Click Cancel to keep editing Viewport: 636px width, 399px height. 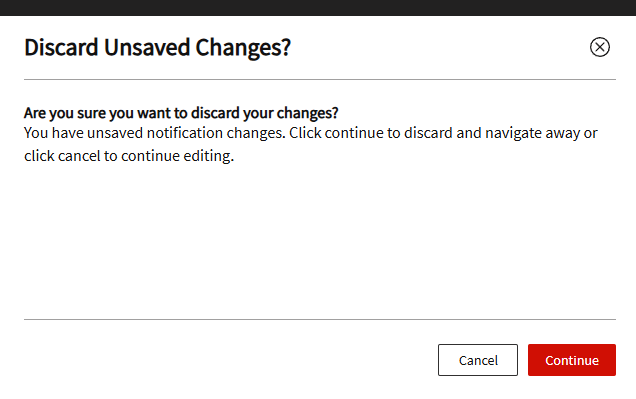(x=478, y=360)
